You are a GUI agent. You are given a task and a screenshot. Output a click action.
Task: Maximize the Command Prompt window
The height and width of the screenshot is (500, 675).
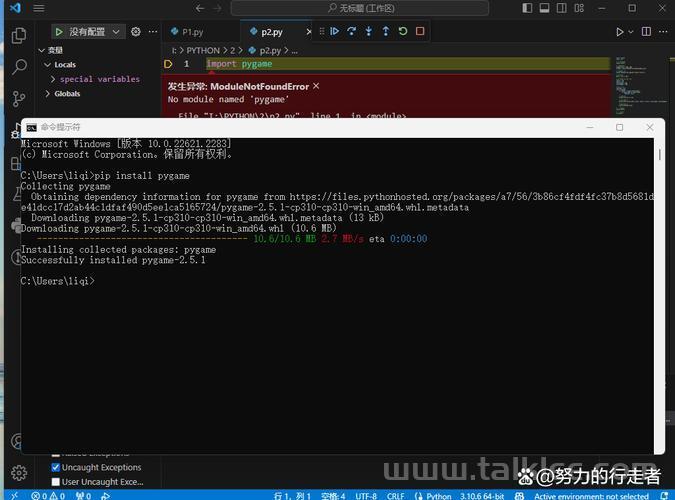[619, 127]
